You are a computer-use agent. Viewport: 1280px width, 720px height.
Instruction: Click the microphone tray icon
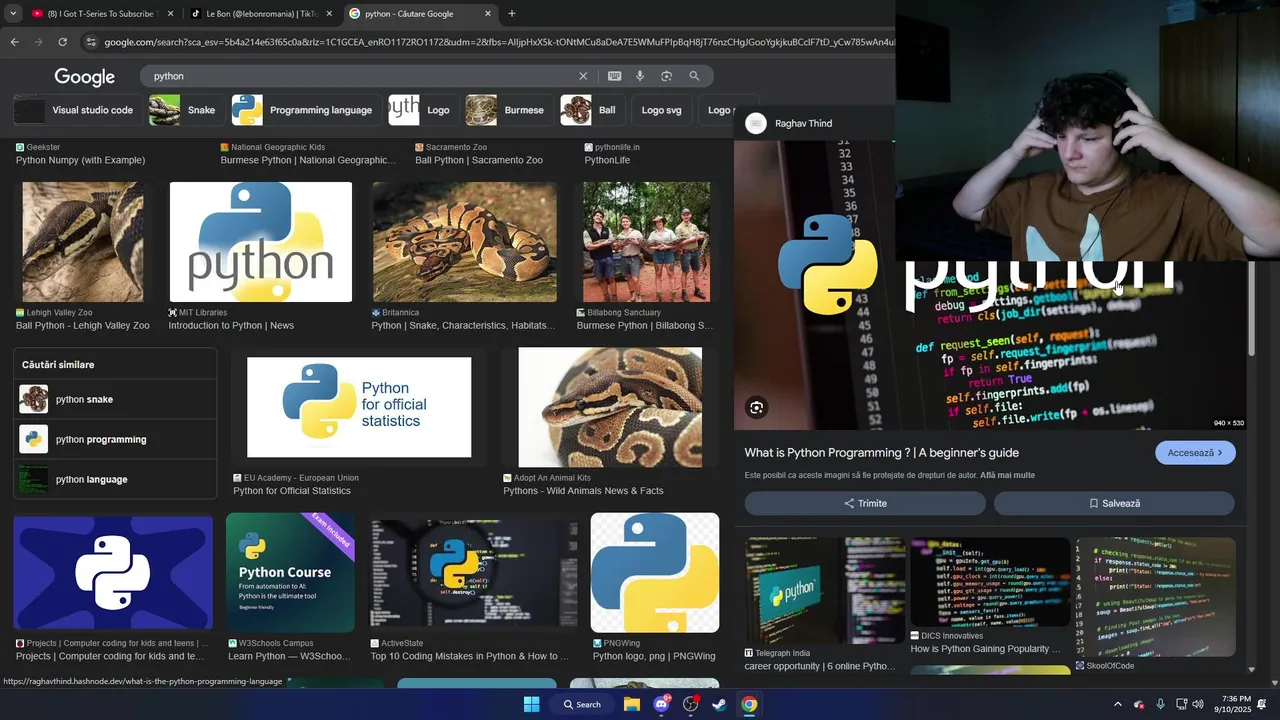point(1160,705)
